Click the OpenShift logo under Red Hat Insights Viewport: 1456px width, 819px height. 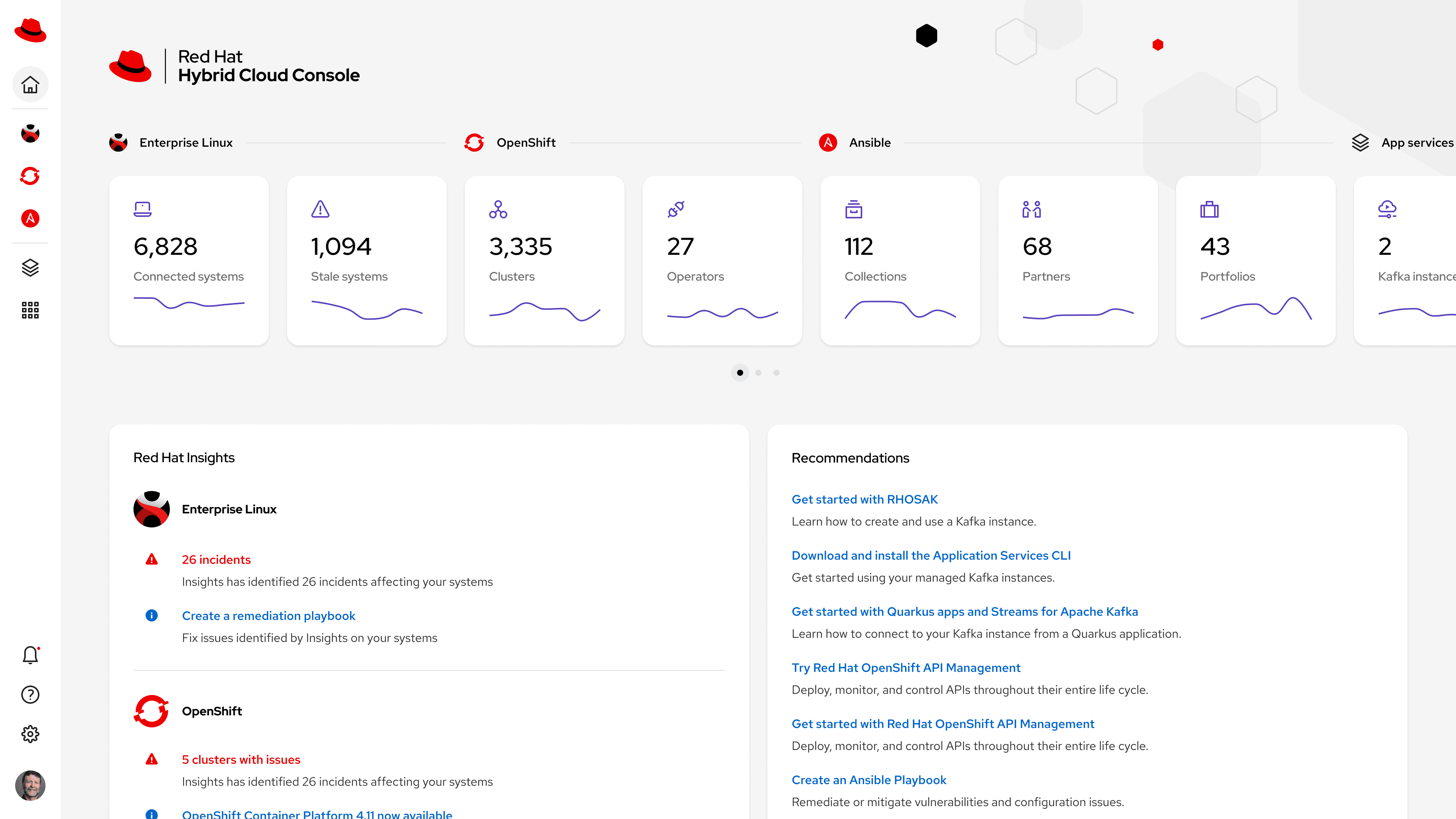click(x=152, y=711)
